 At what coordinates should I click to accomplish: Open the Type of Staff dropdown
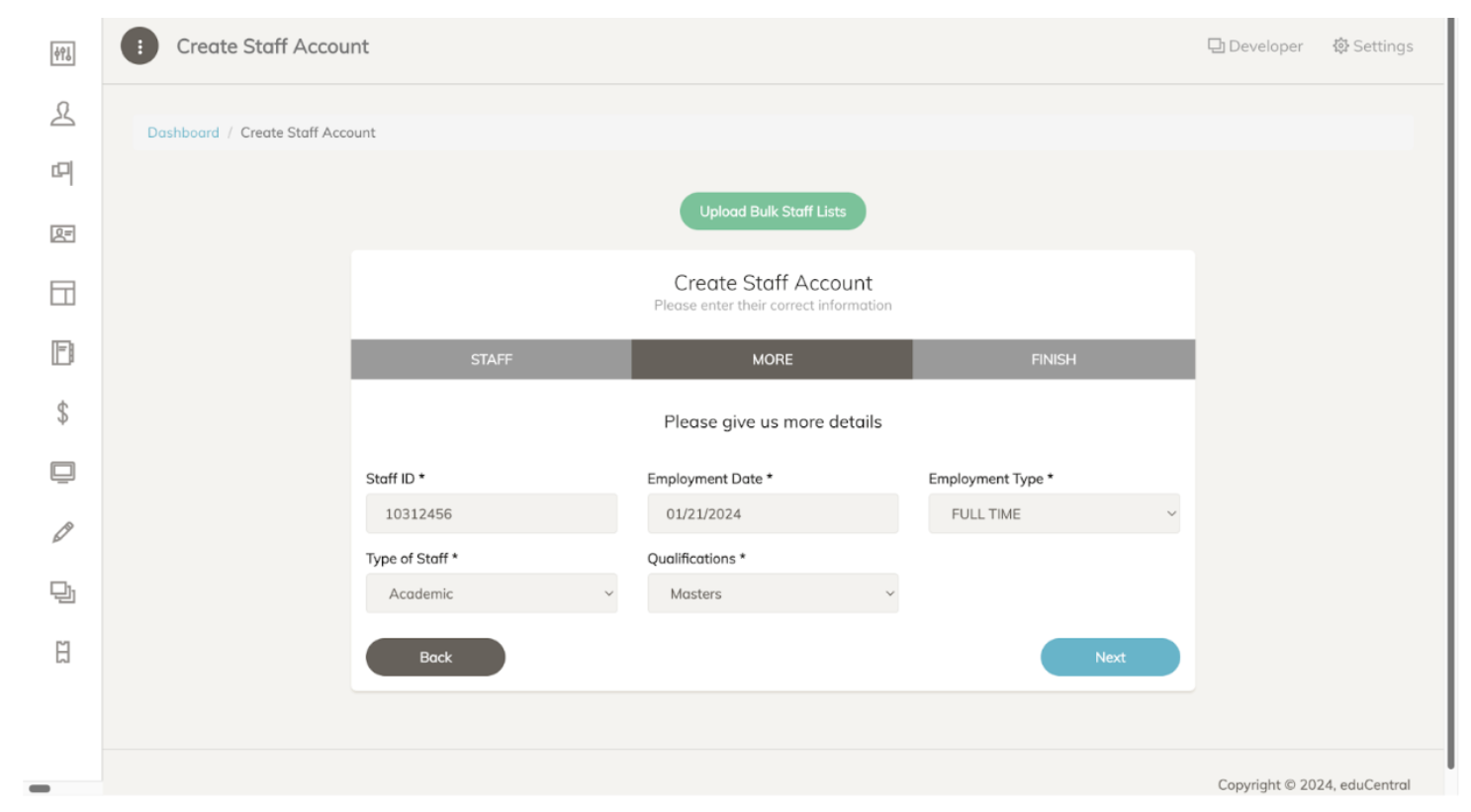tap(491, 593)
